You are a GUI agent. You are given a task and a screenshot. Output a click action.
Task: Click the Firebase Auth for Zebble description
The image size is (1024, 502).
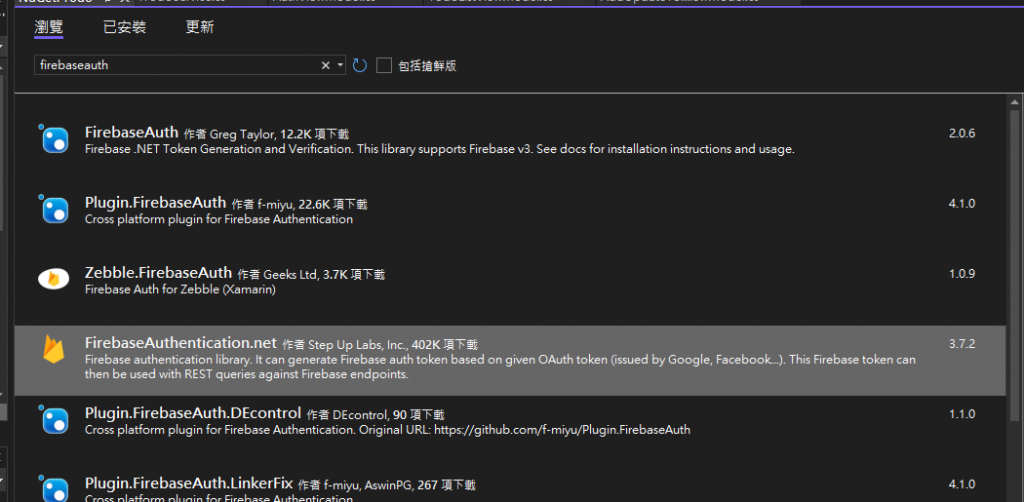(180, 289)
